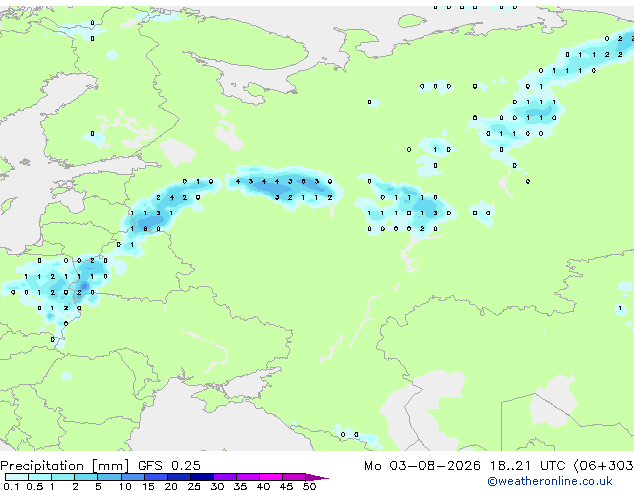634x490 pixels.
Task: Click the 45–50 mm legend color segment
Action: coord(294,477)
